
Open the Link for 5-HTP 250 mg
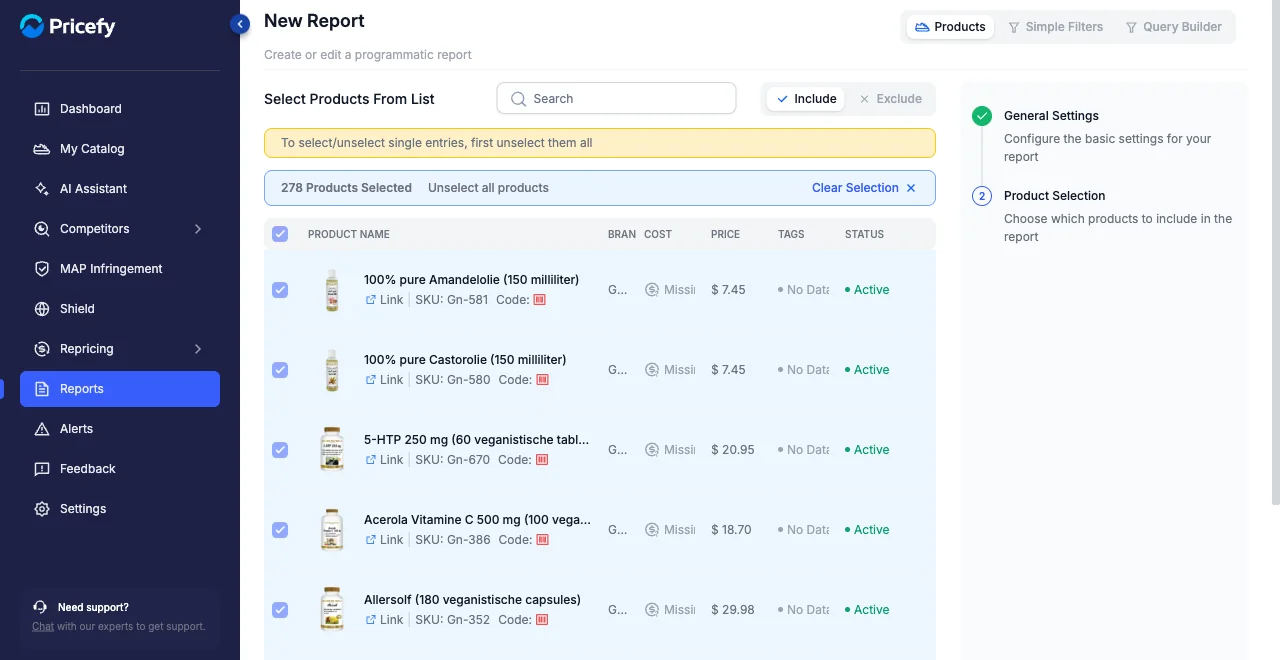point(384,460)
